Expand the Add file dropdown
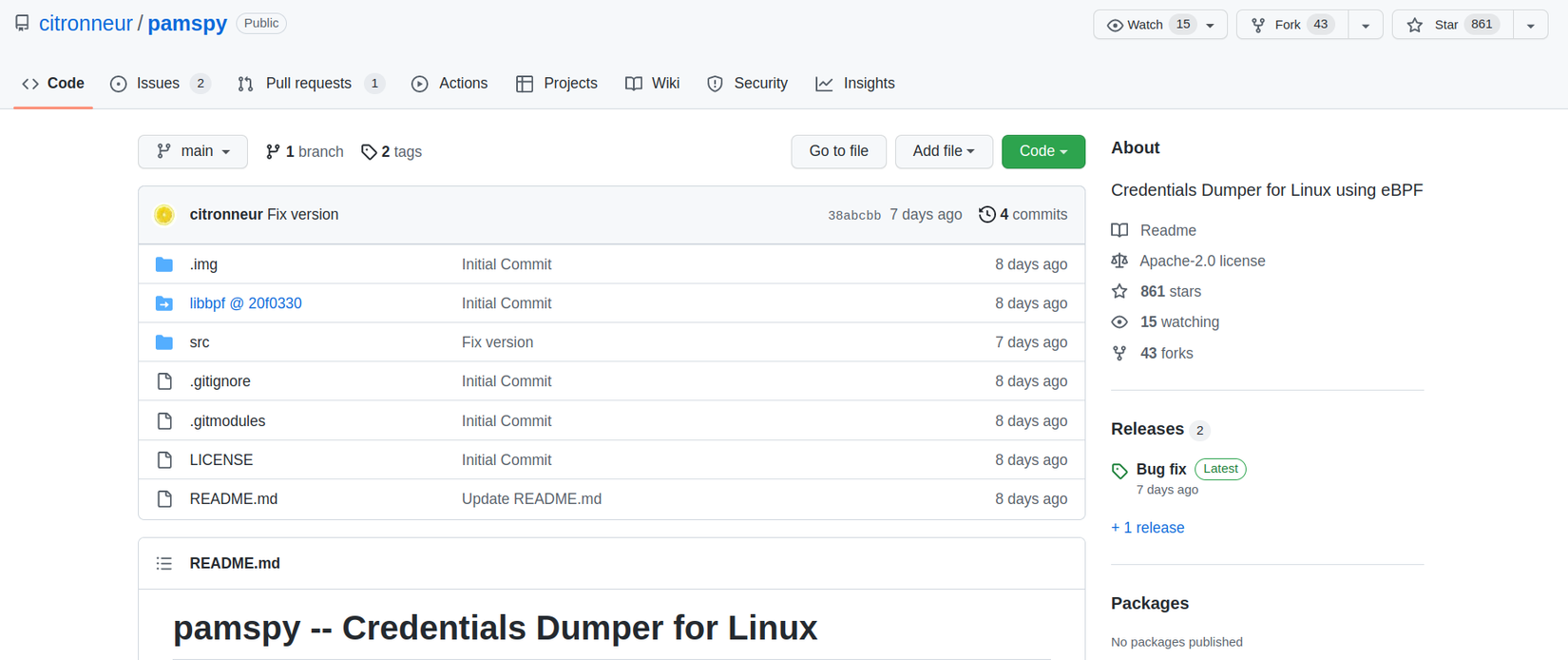This screenshot has height=660, width=1568. (x=943, y=152)
